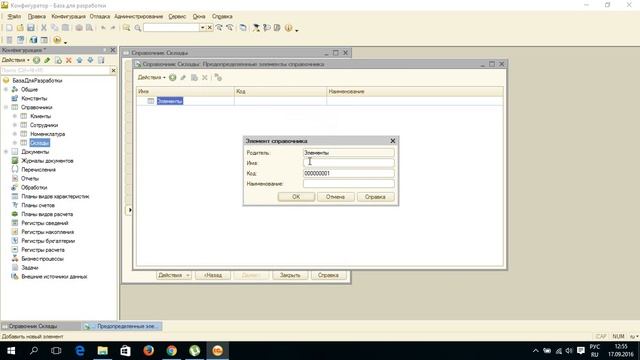
Task: Click the yellow exclamation help icon in toolbar
Action: coord(289,28)
